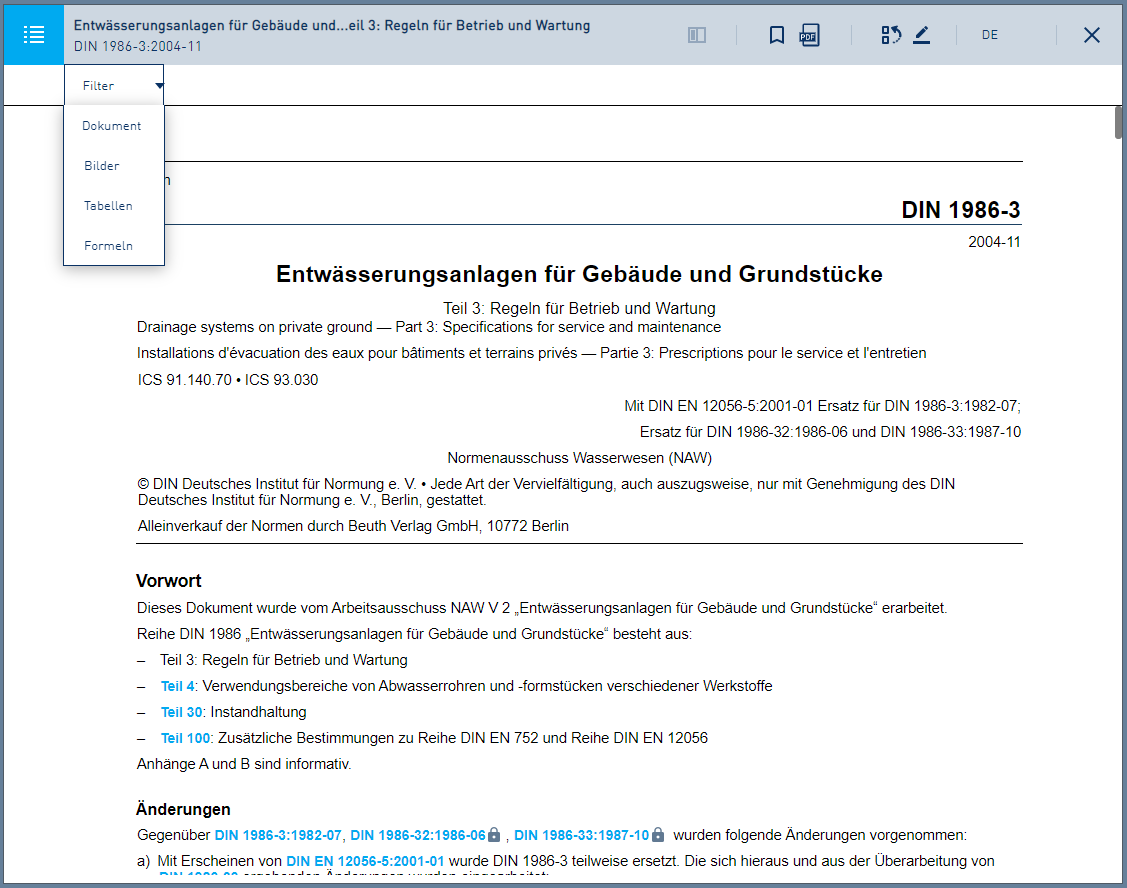Viewport: 1127px width, 888px height.
Task: Click the 2004-11 date text
Action: pos(994,242)
